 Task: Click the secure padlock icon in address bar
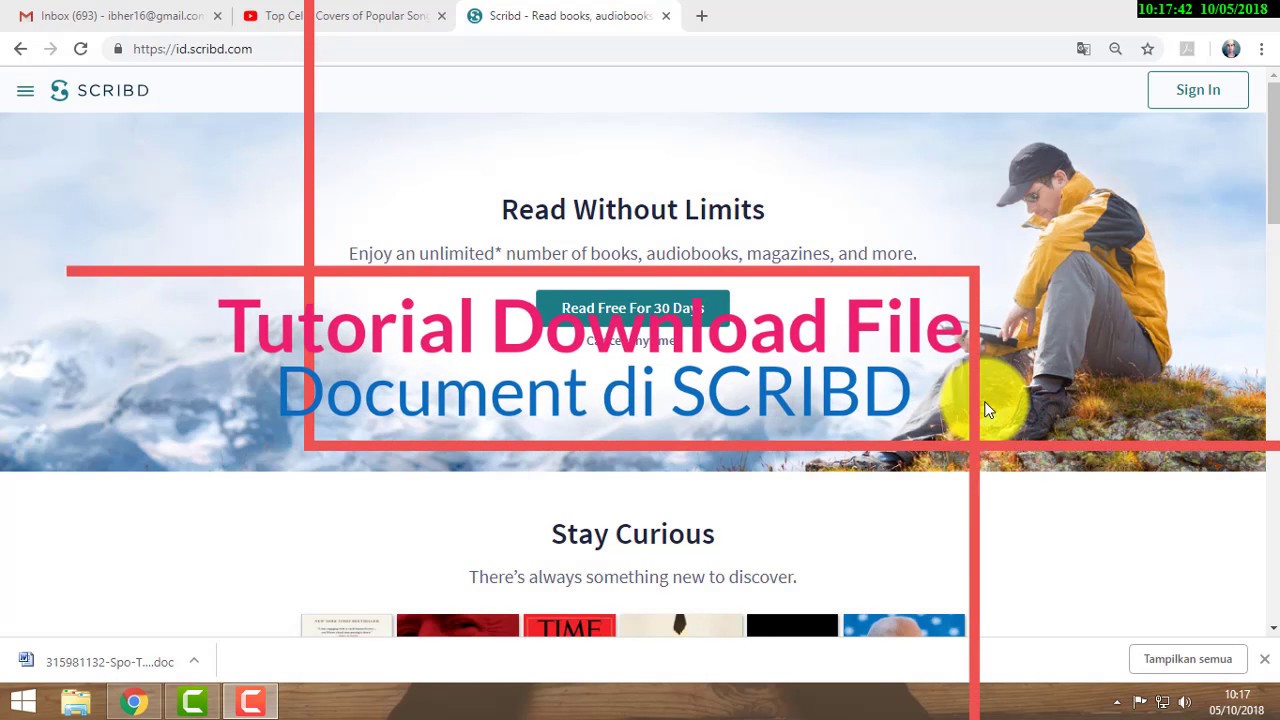pos(118,49)
